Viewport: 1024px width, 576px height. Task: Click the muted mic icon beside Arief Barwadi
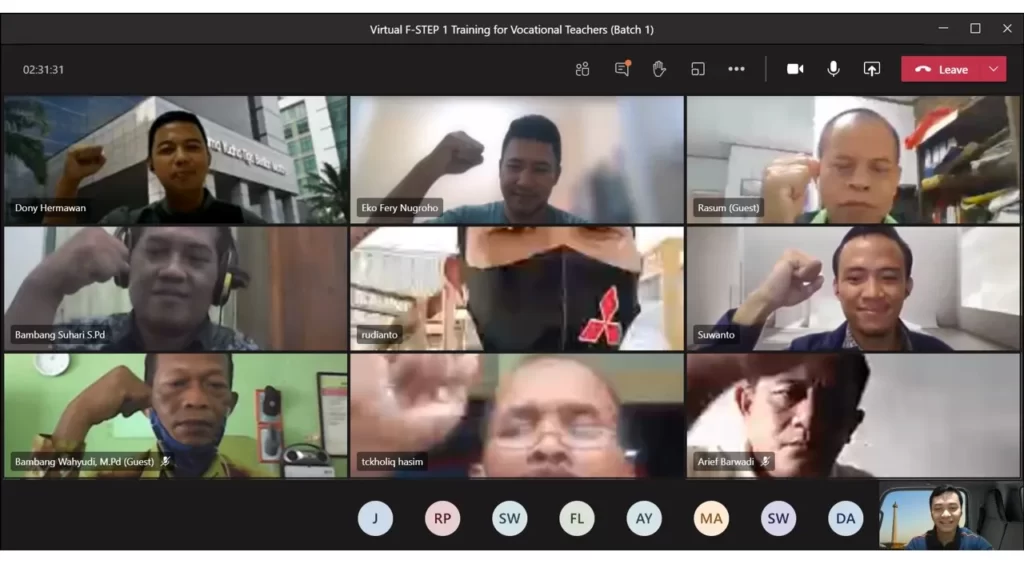tap(765, 461)
